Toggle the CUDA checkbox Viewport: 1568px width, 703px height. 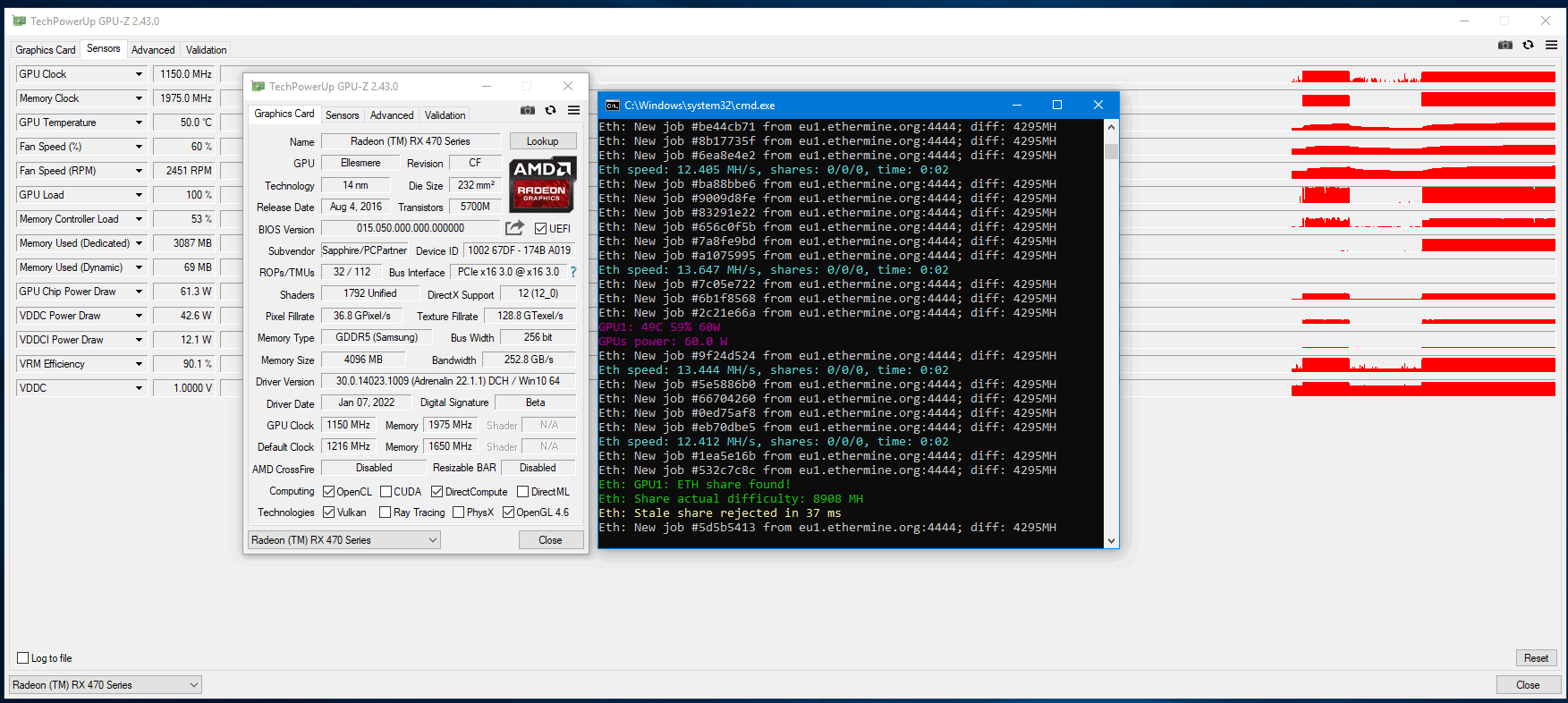pyautogui.click(x=386, y=492)
